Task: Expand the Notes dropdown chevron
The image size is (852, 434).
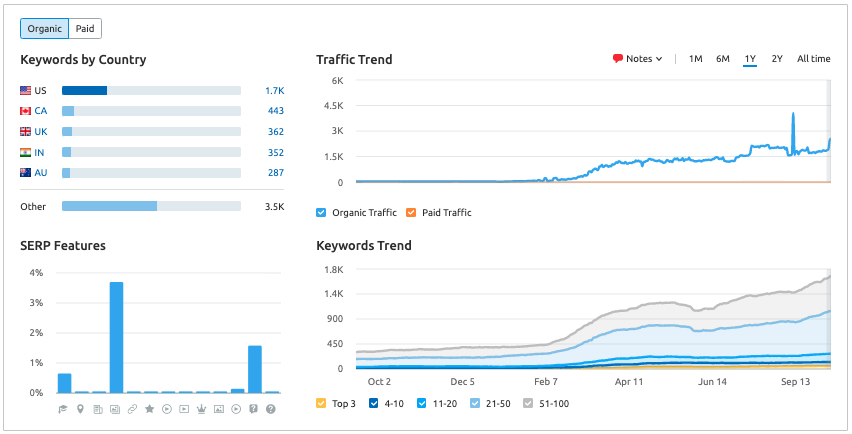Action: click(660, 59)
